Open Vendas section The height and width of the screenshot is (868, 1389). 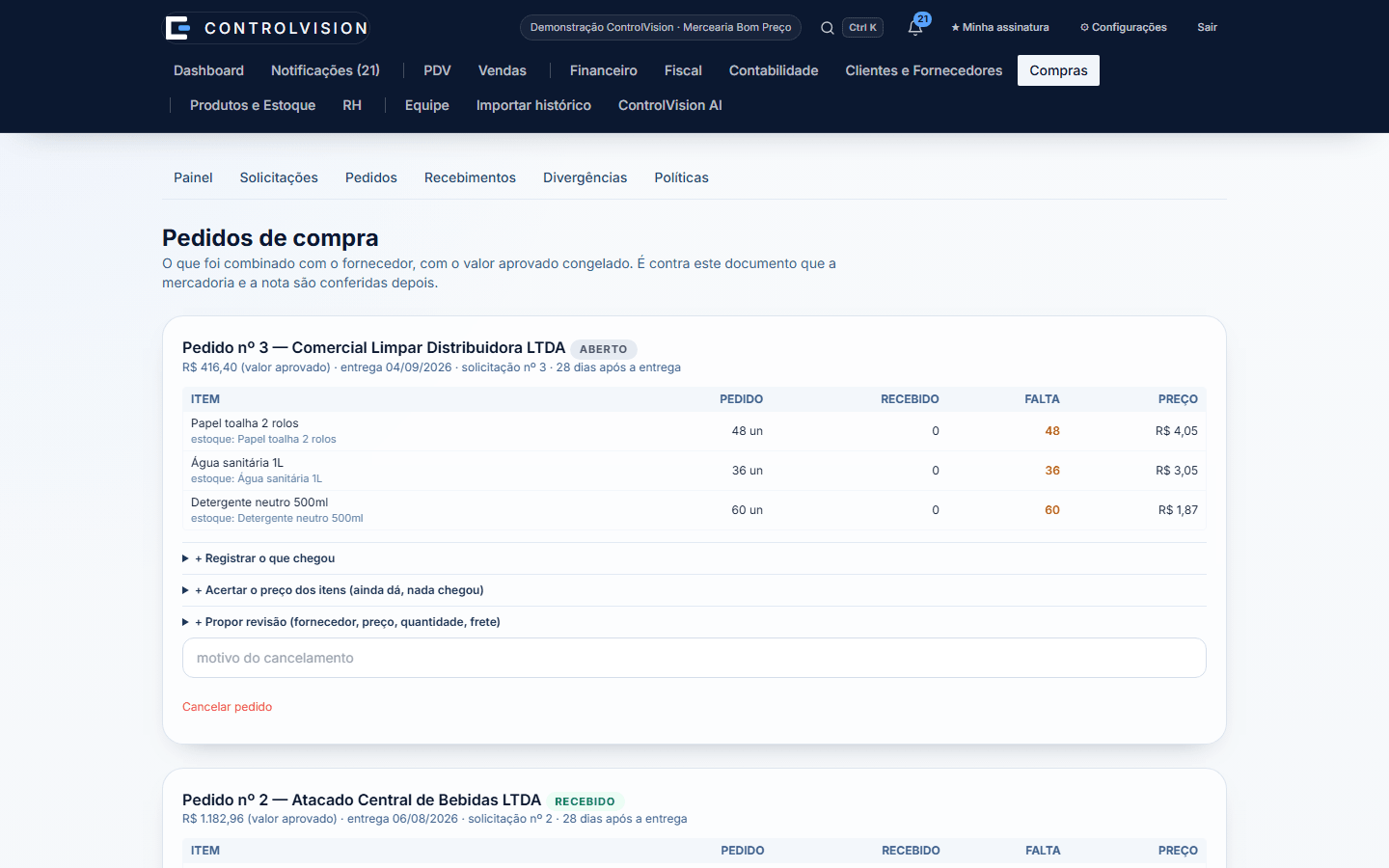pyautogui.click(x=503, y=70)
